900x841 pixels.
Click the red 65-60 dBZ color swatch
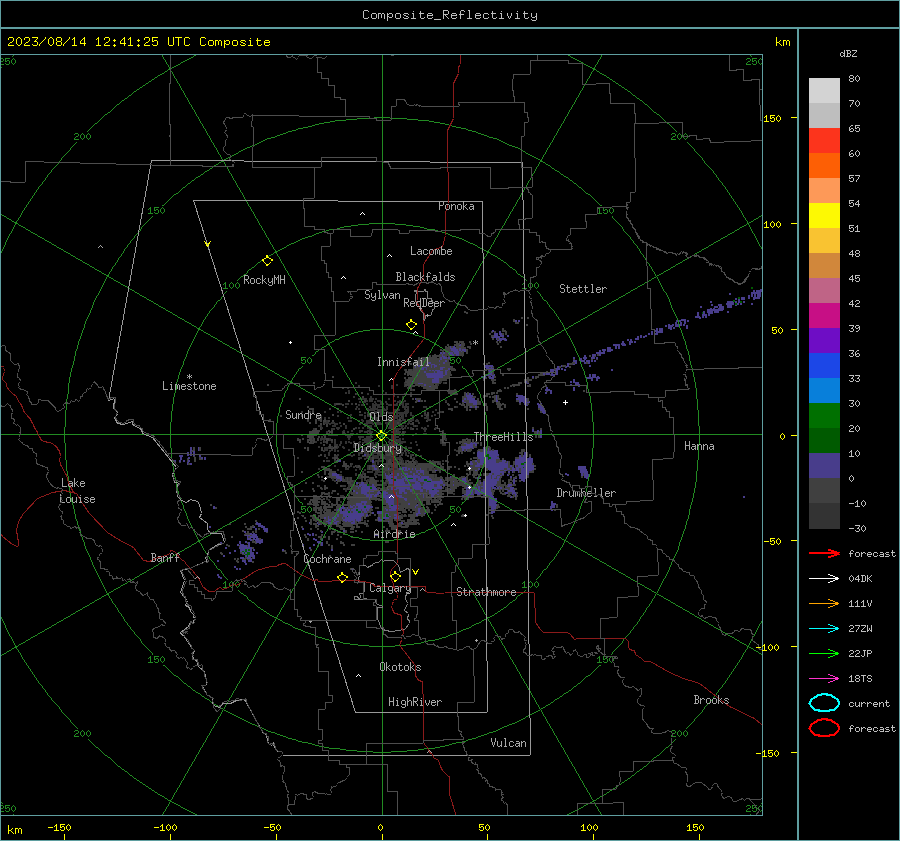pyautogui.click(x=824, y=141)
